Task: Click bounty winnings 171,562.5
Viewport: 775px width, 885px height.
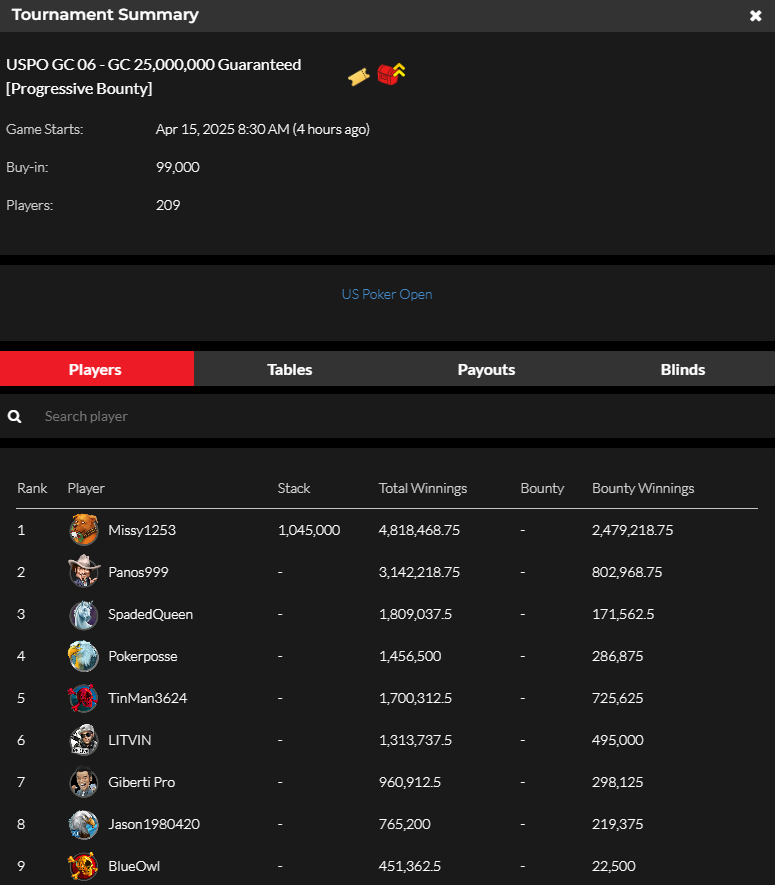Action: tap(623, 614)
